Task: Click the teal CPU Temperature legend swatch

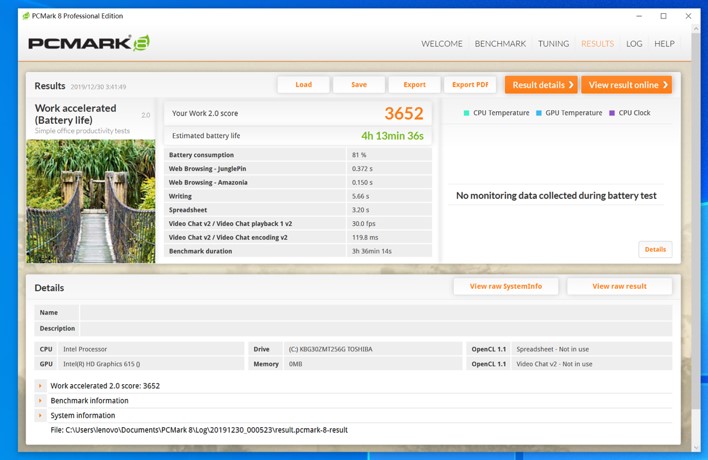Action: tap(466, 113)
